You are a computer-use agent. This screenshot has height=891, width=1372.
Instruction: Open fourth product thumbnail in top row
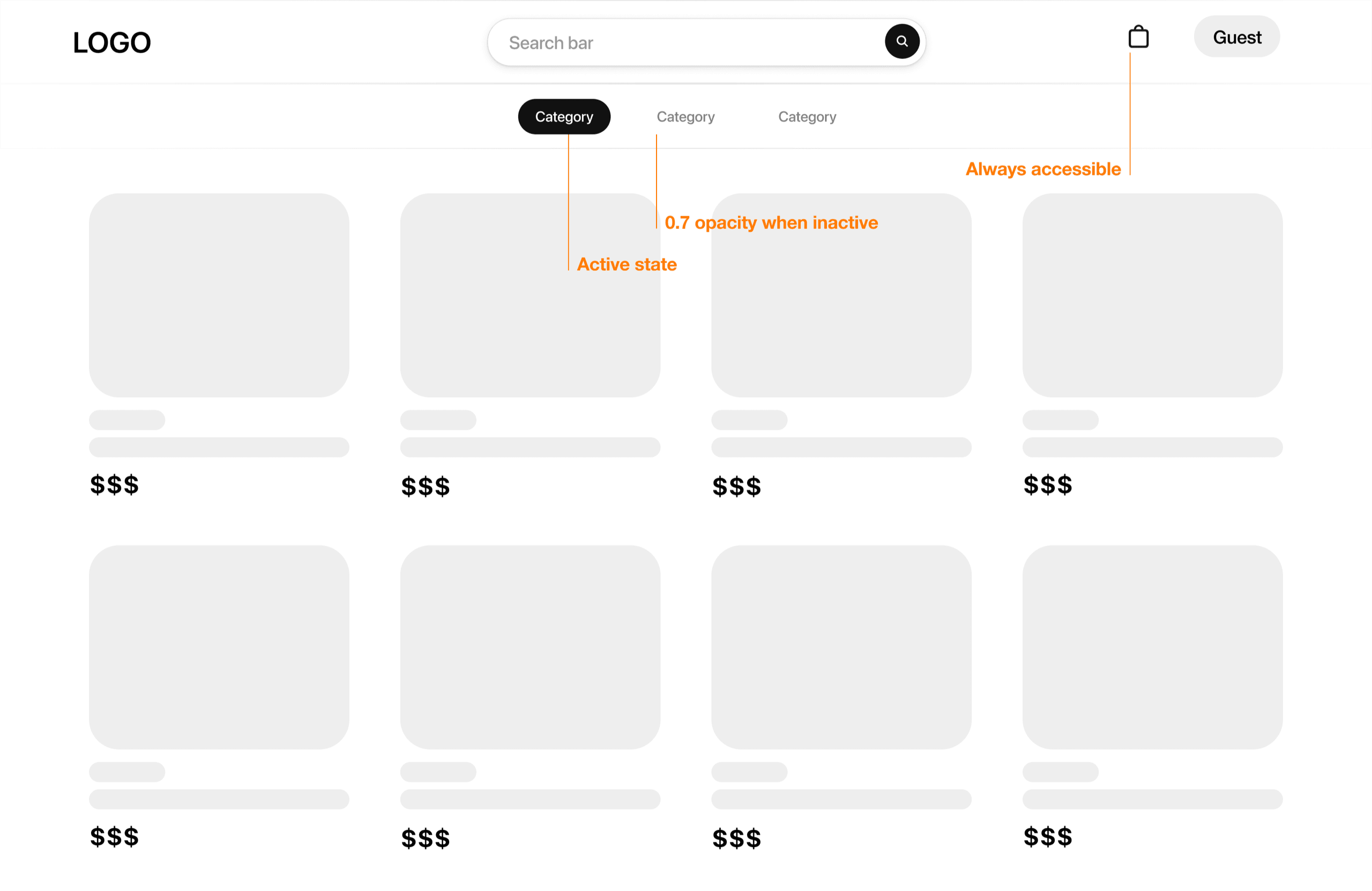point(1153,295)
